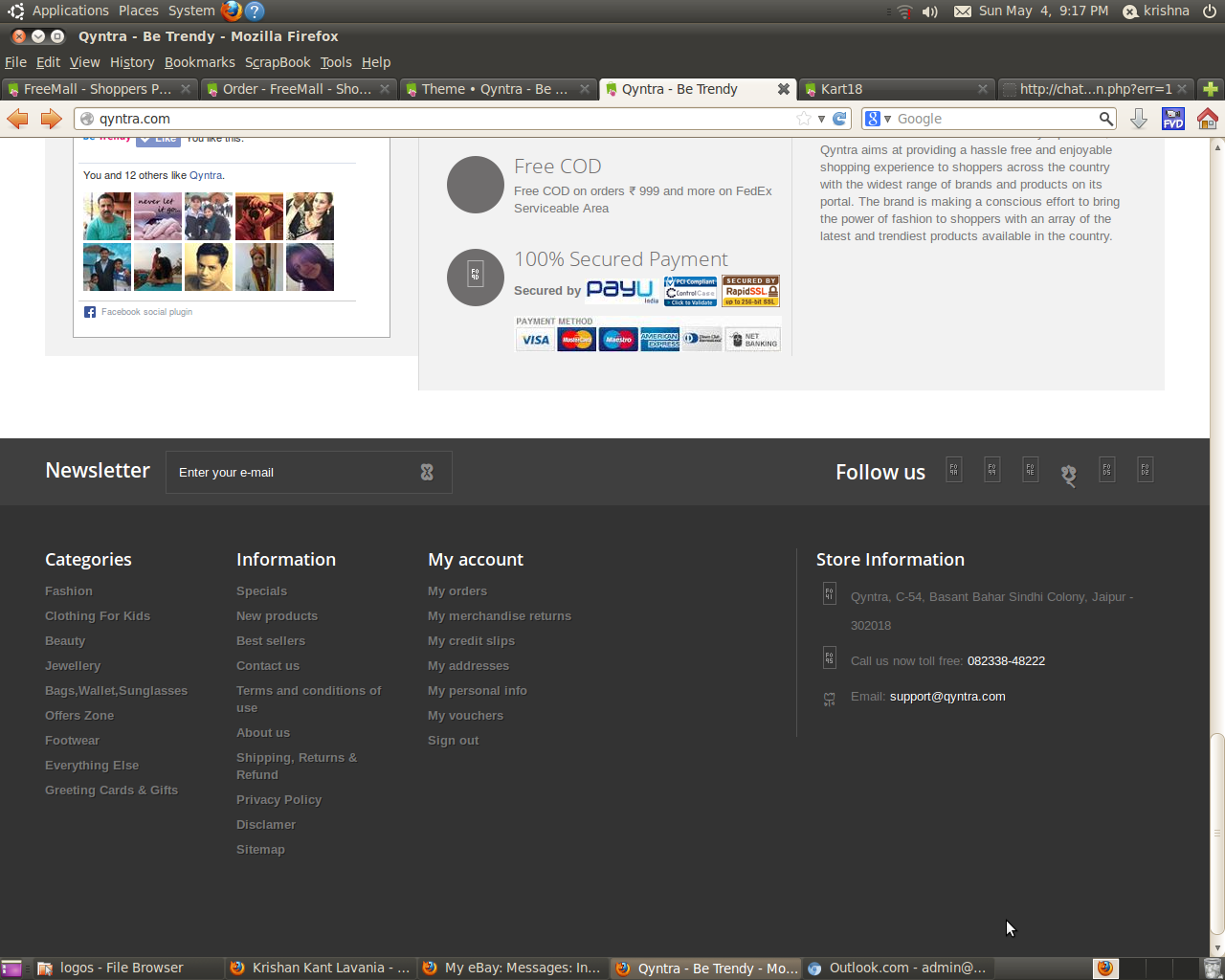Switch to the Order - FreeMall tab
The width and height of the screenshot is (1225, 980).
[298, 89]
